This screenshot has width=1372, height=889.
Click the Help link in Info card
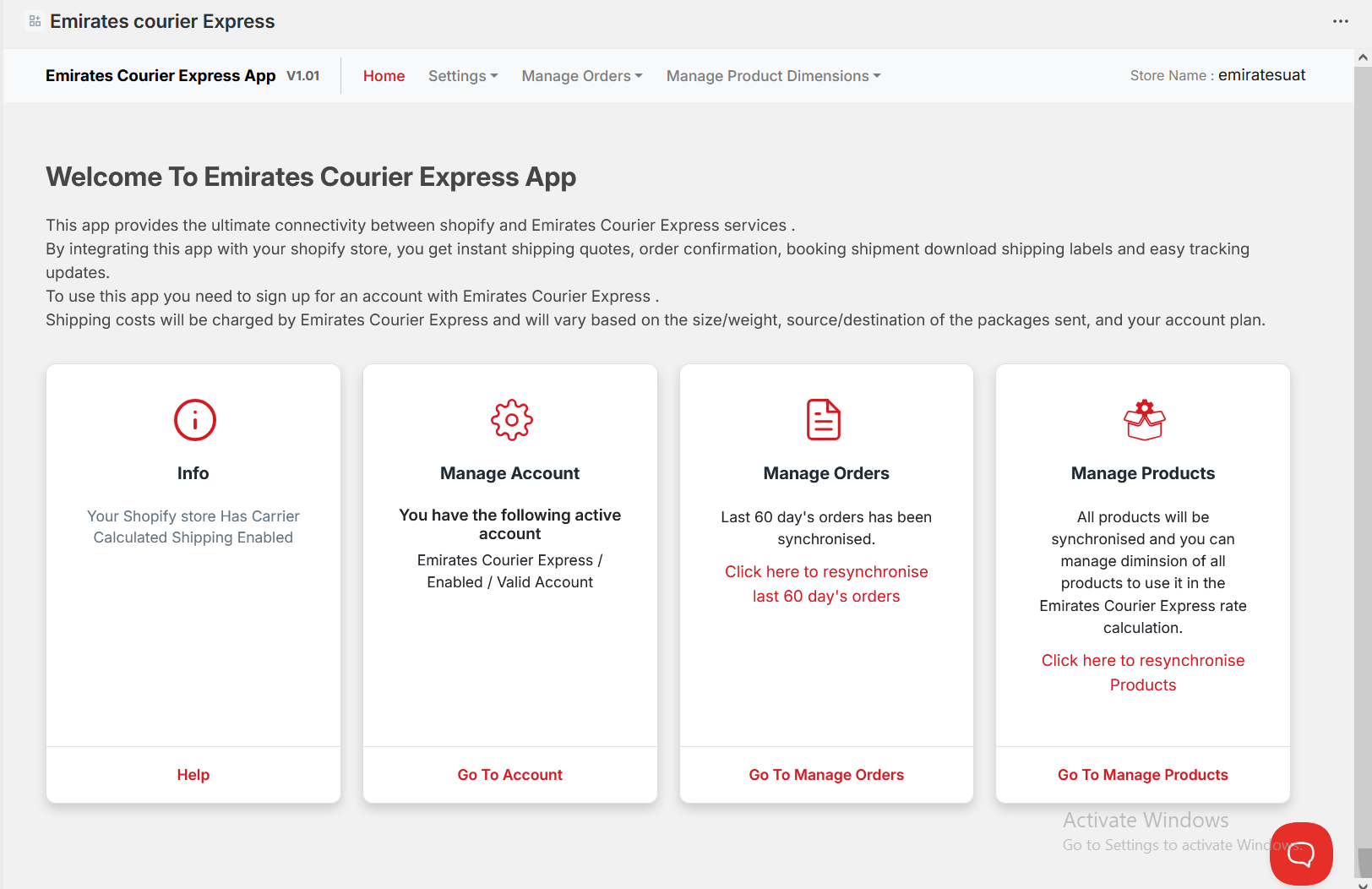coord(193,775)
